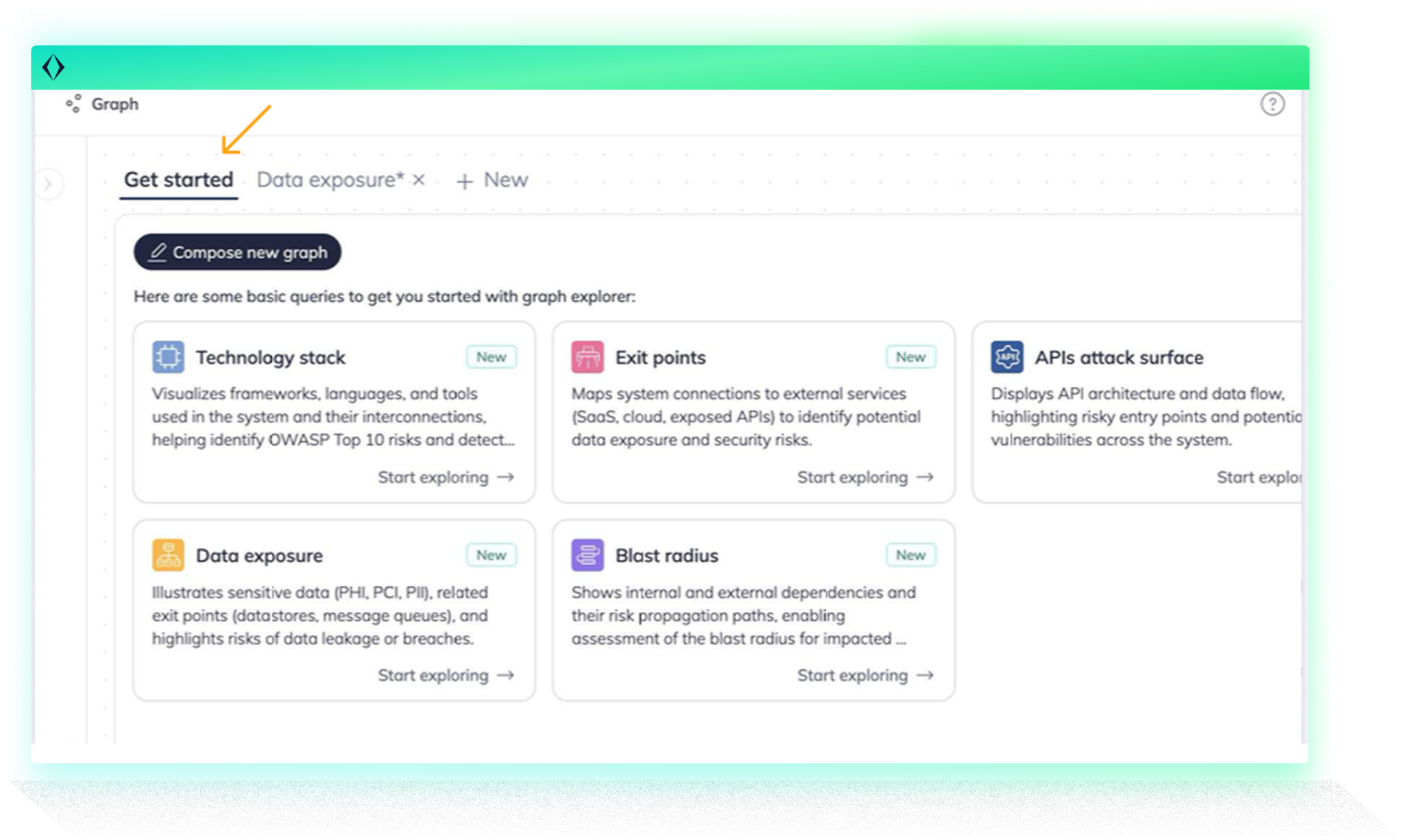Click the pencil icon on Compose new graph

click(x=158, y=251)
